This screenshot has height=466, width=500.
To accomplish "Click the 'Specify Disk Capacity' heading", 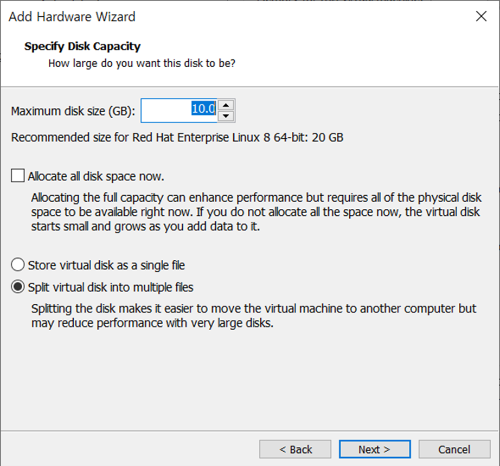I will 82,46.
